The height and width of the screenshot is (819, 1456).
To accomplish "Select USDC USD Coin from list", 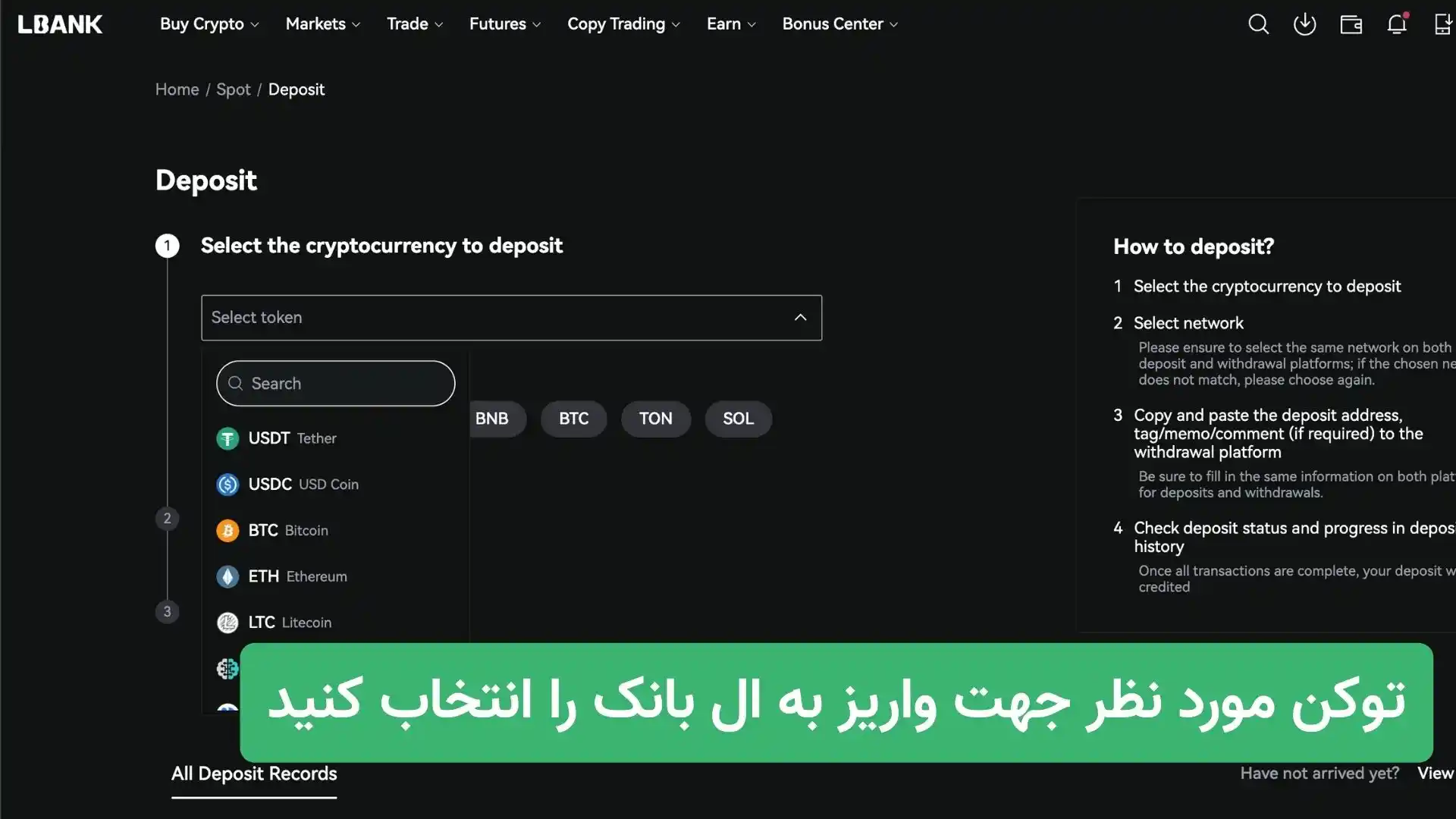I will point(303,484).
